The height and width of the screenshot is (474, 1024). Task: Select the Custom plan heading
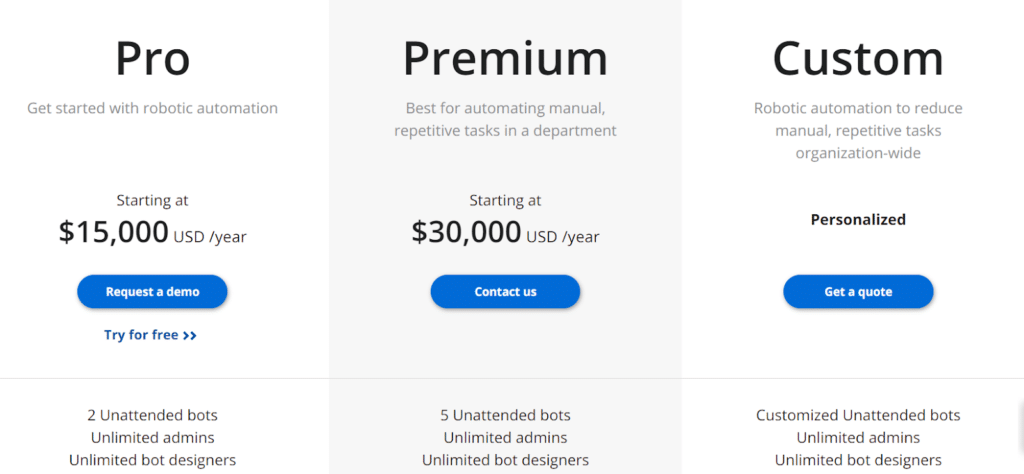(858, 58)
